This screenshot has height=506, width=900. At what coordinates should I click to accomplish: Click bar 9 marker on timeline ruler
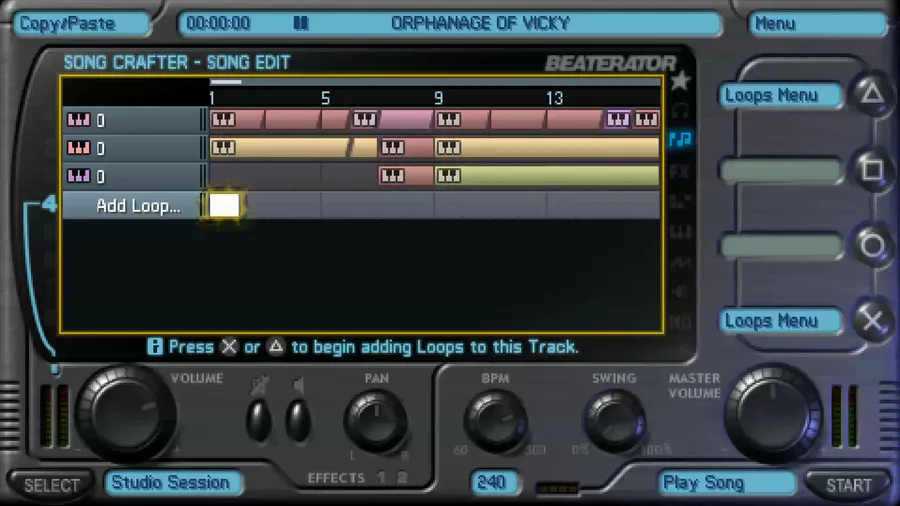pyautogui.click(x=439, y=98)
